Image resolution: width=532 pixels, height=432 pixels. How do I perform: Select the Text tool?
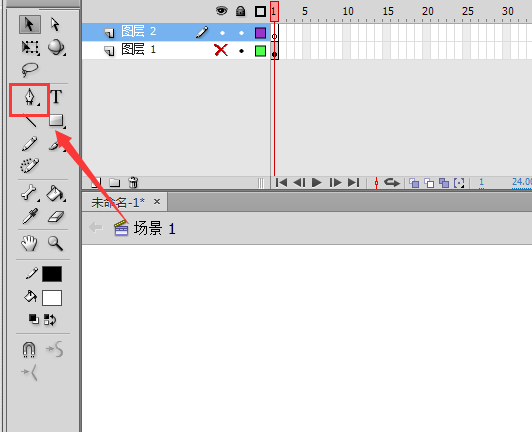click(x=56, y=97)
